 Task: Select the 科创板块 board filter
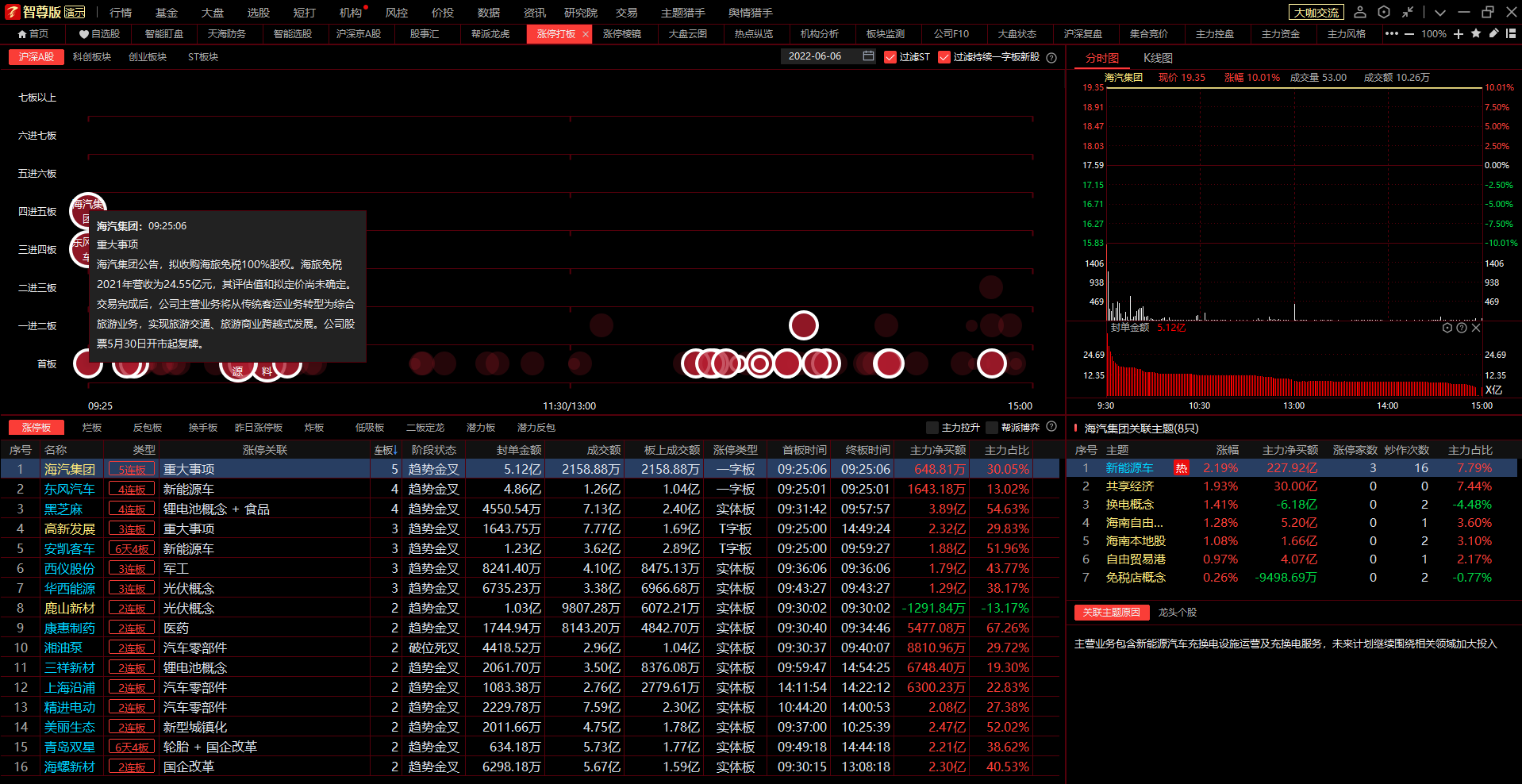92,57
